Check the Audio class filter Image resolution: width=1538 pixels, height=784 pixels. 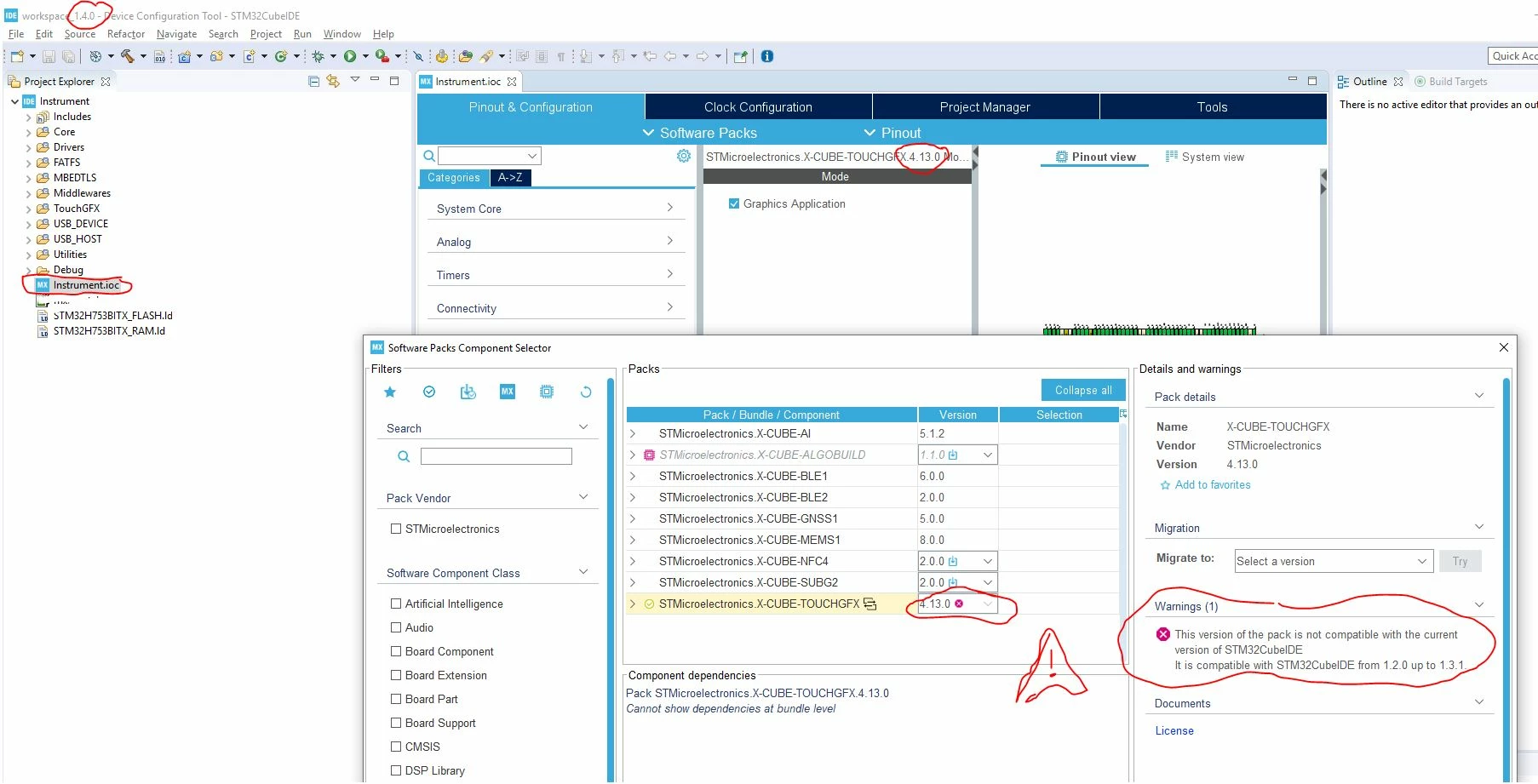point(396,627)
